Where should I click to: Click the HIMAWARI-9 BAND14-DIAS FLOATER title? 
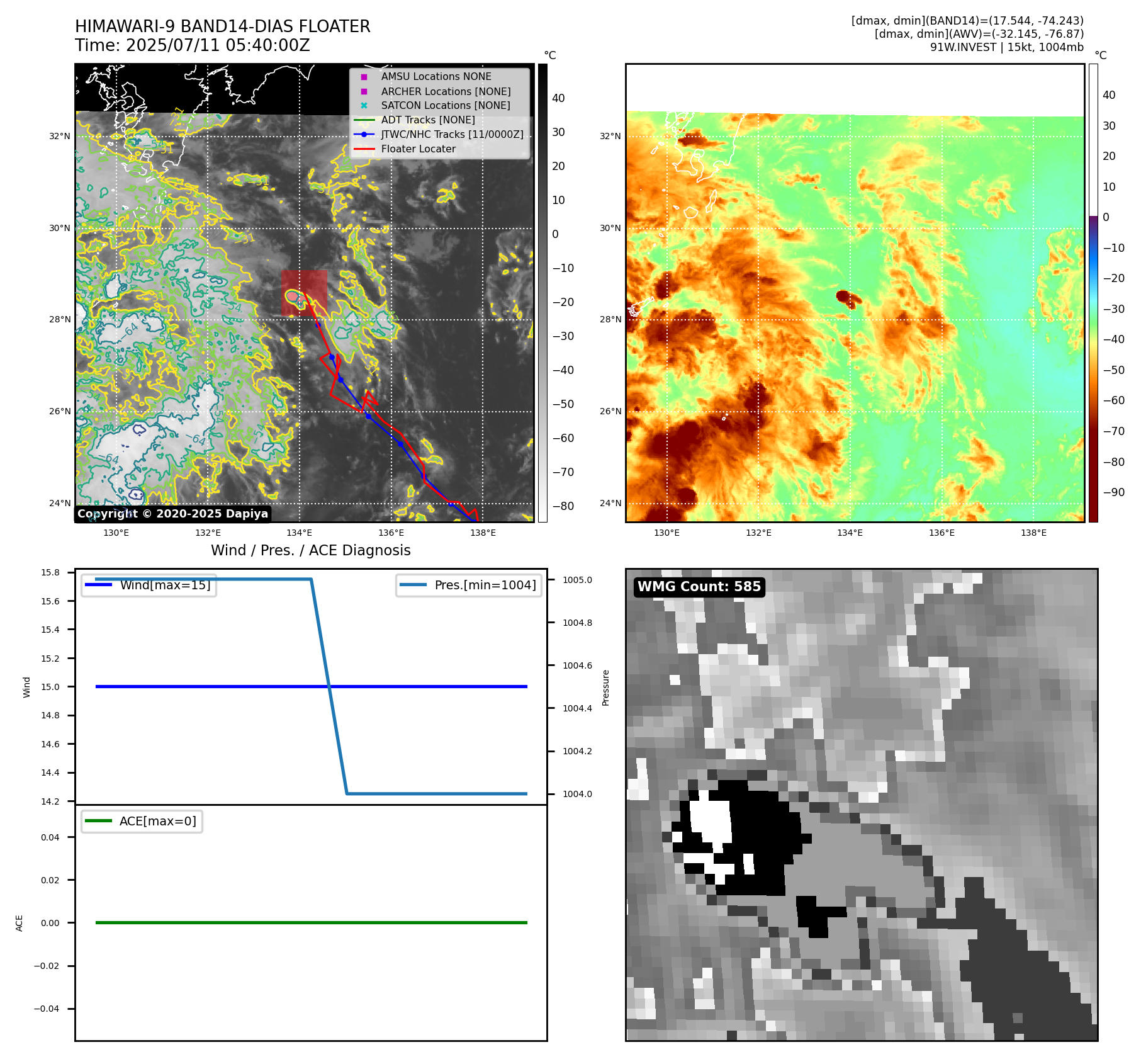point(223,26)
